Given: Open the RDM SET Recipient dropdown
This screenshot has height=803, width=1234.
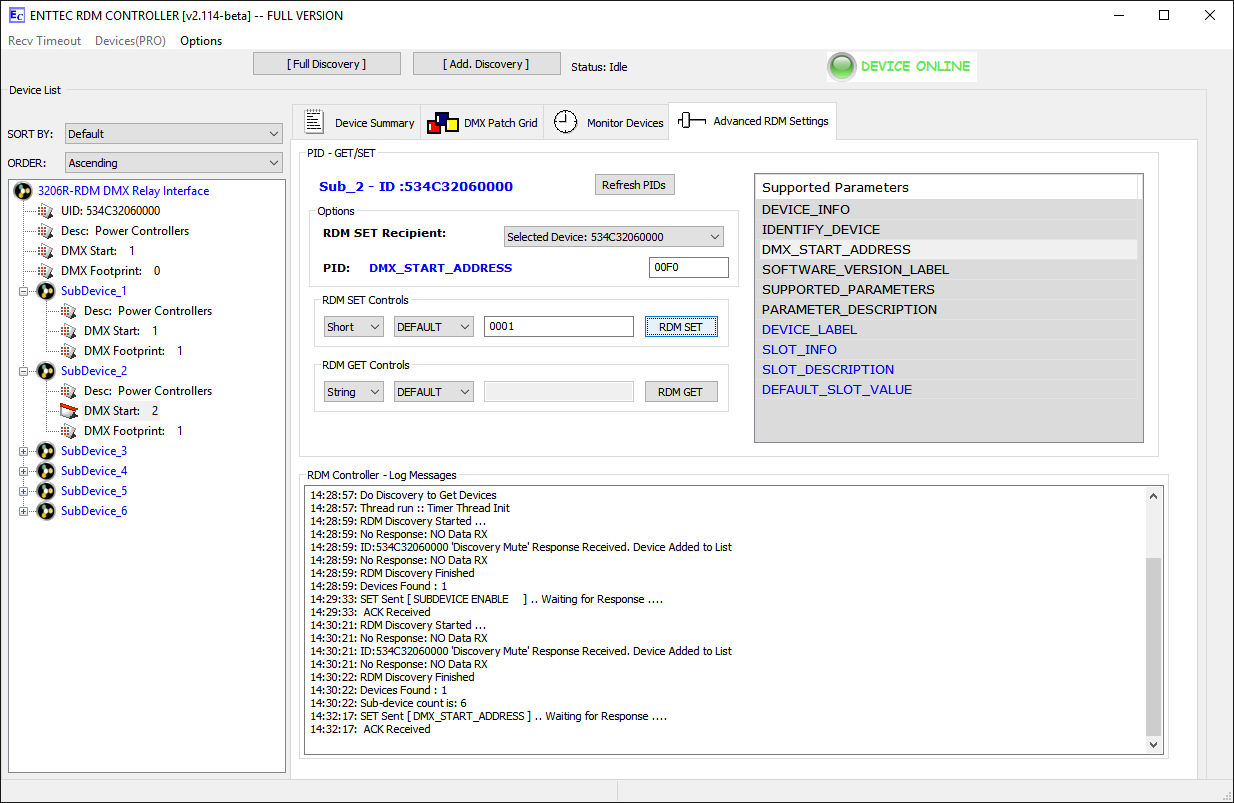Looking at the screenshot, I should pos(613,237).
